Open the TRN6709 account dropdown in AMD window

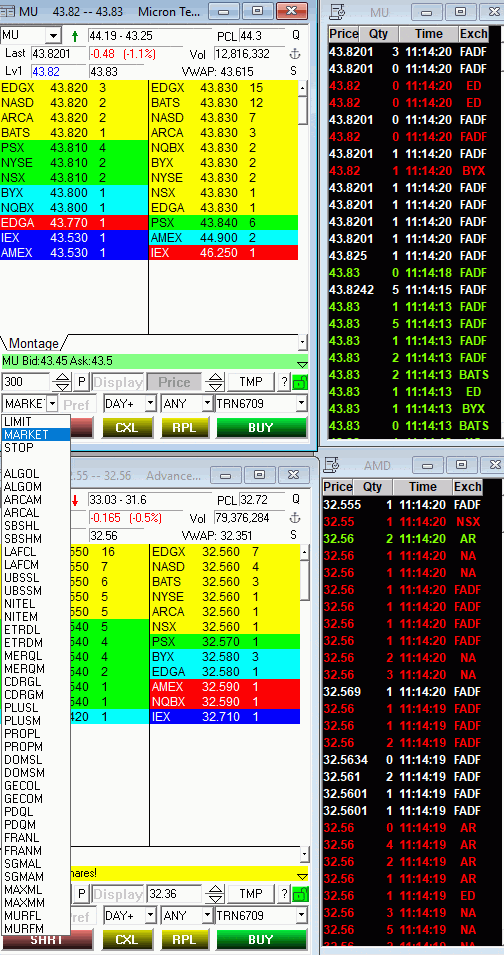301,915
